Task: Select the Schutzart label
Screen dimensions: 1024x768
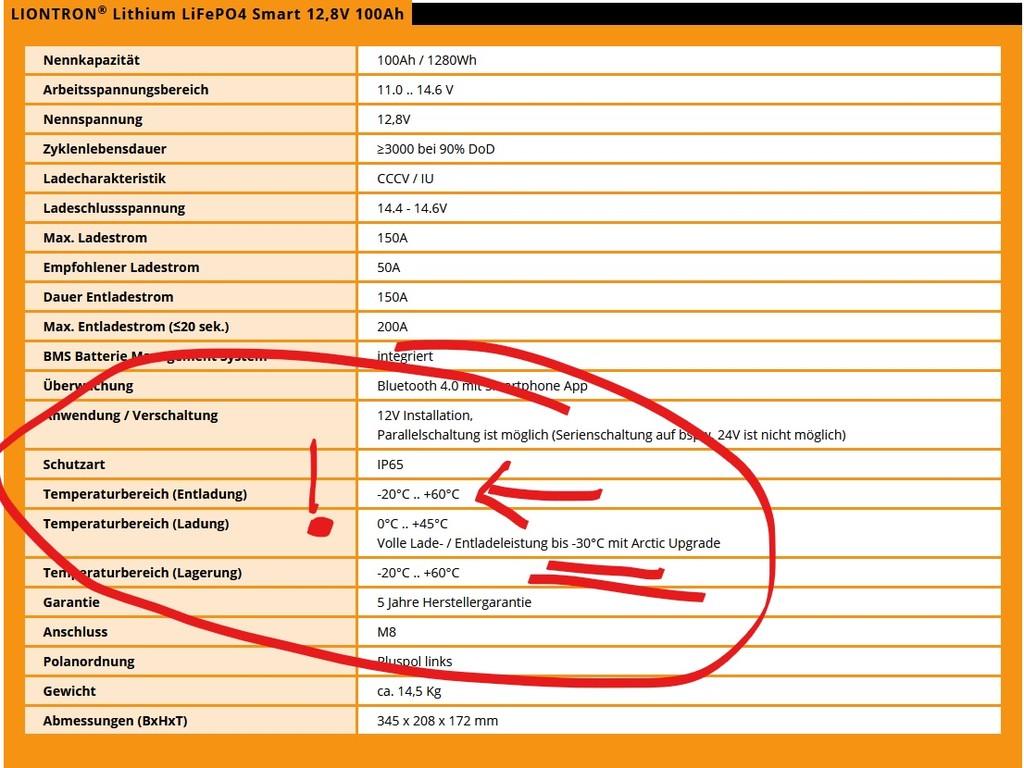Action: pos(74,465)
